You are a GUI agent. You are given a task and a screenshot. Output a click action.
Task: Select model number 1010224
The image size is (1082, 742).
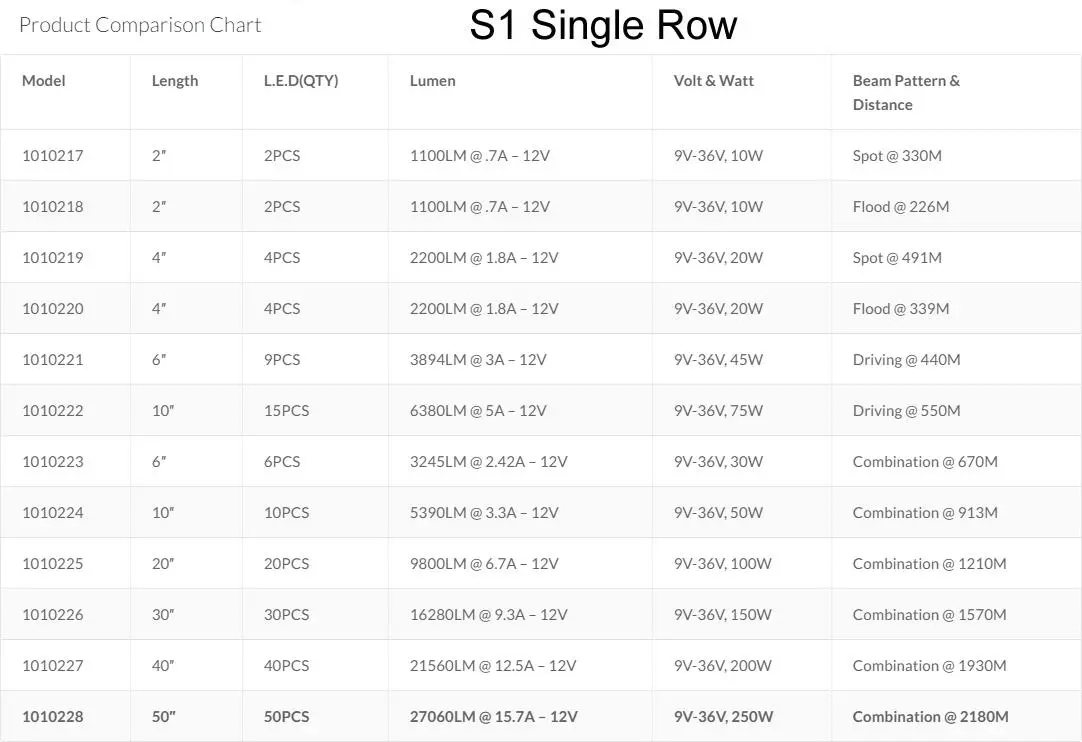coord(52,513)
